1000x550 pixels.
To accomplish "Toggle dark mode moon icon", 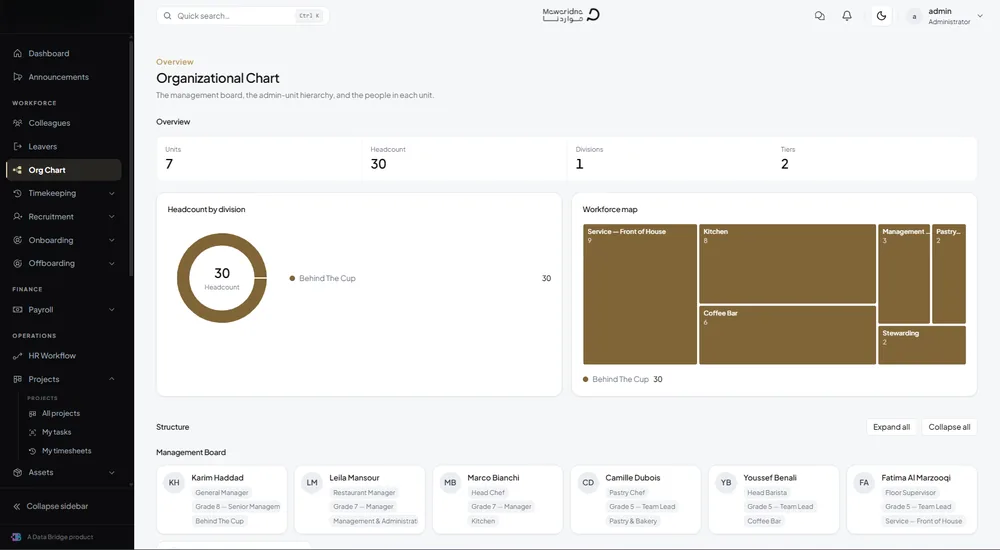I will [x=881, y=16].
